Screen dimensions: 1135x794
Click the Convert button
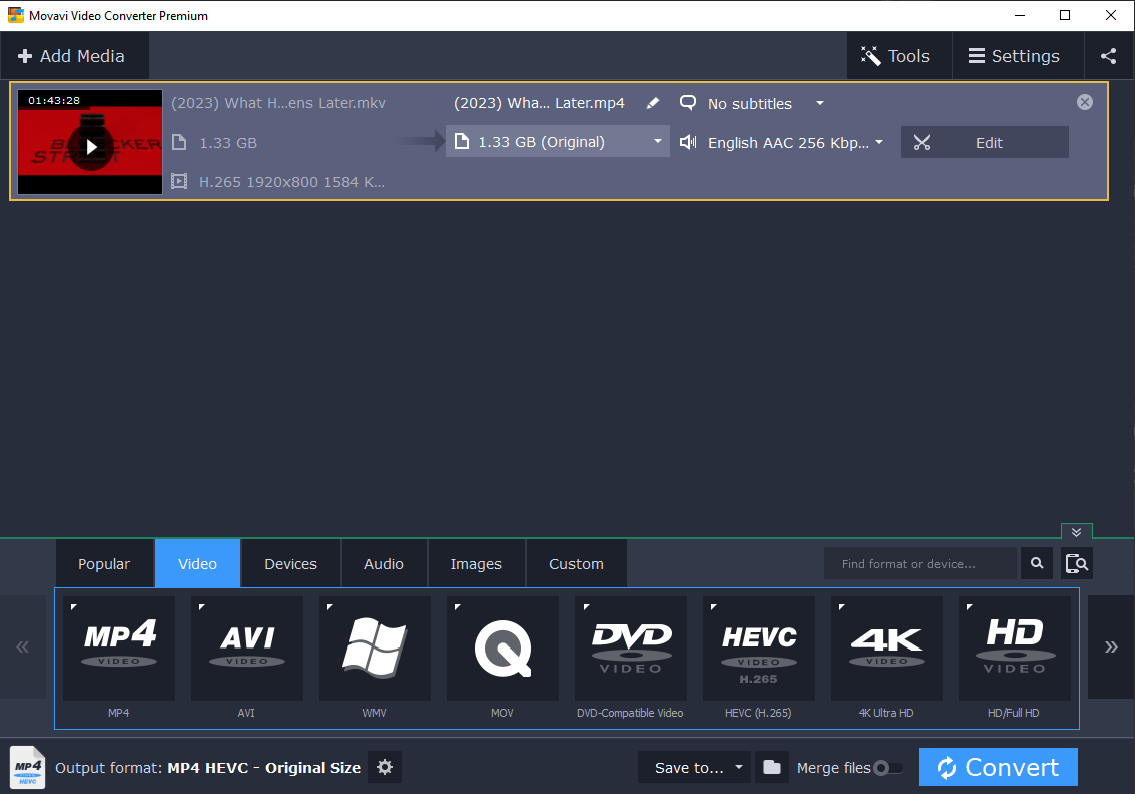[x=998, y=767]
